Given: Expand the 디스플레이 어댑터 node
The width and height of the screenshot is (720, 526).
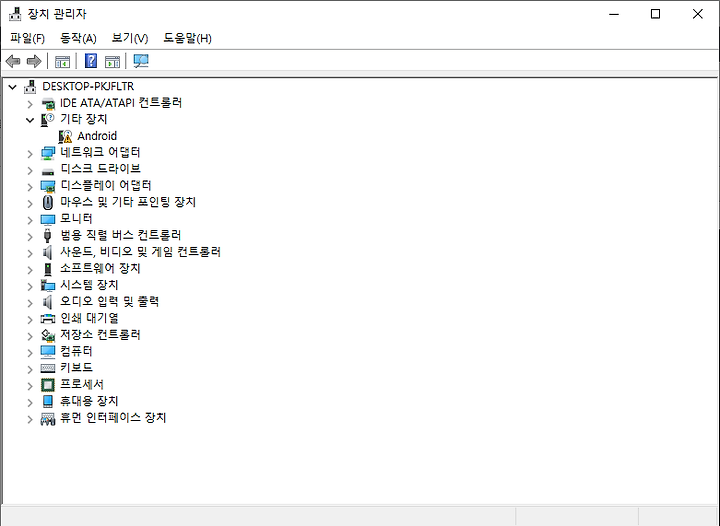Looking at the screenshot, I should coord(30,187).
